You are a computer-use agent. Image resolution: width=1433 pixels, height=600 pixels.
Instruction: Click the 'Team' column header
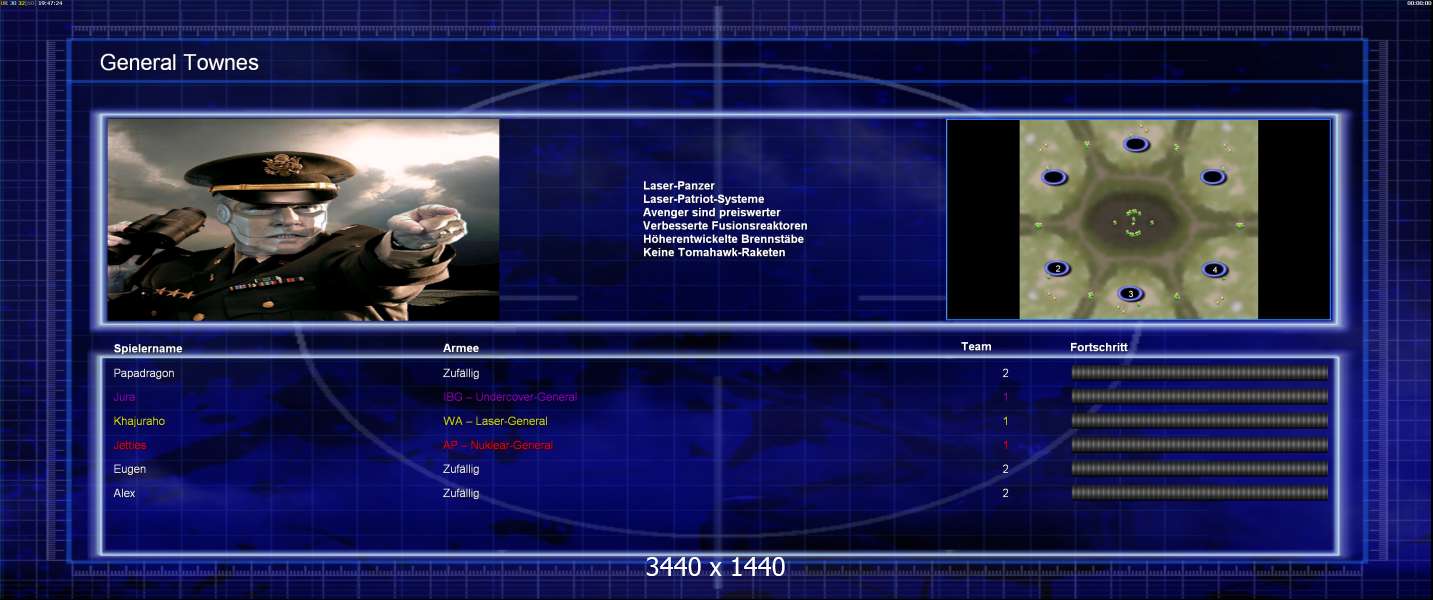tap(976, 347)
